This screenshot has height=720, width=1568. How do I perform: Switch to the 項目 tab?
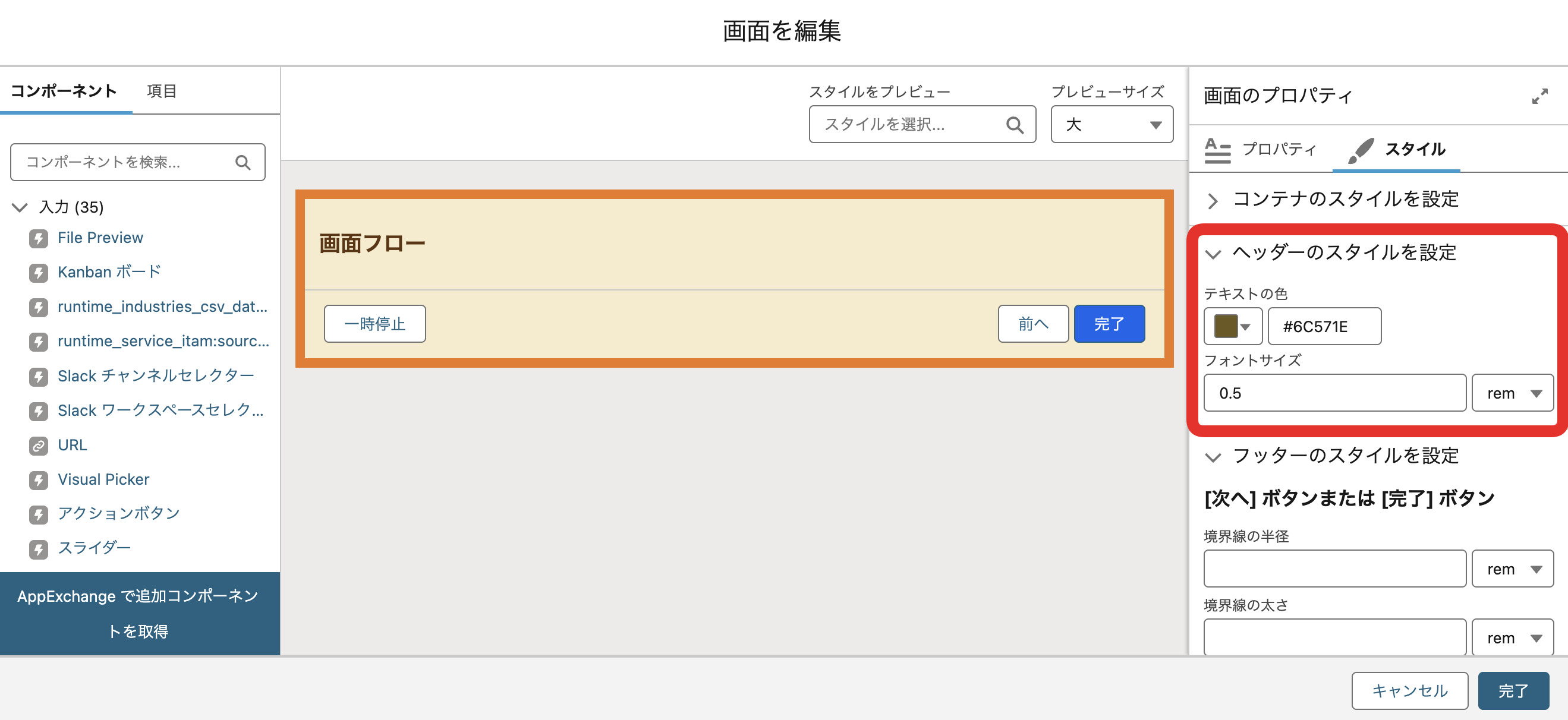(x=161, y=91)
